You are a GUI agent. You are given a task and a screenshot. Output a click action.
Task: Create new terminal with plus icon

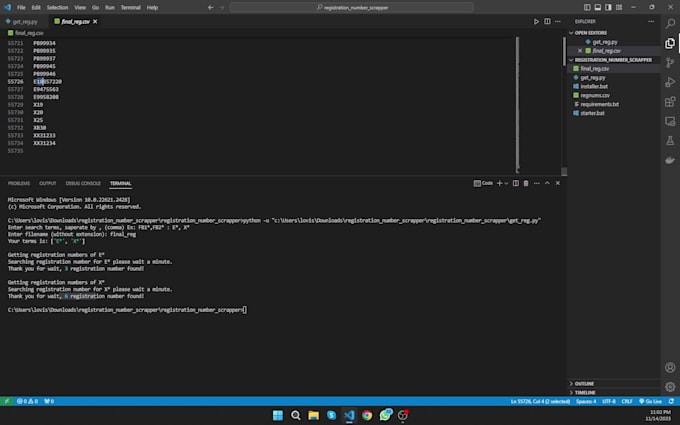[x=500, y=183]
